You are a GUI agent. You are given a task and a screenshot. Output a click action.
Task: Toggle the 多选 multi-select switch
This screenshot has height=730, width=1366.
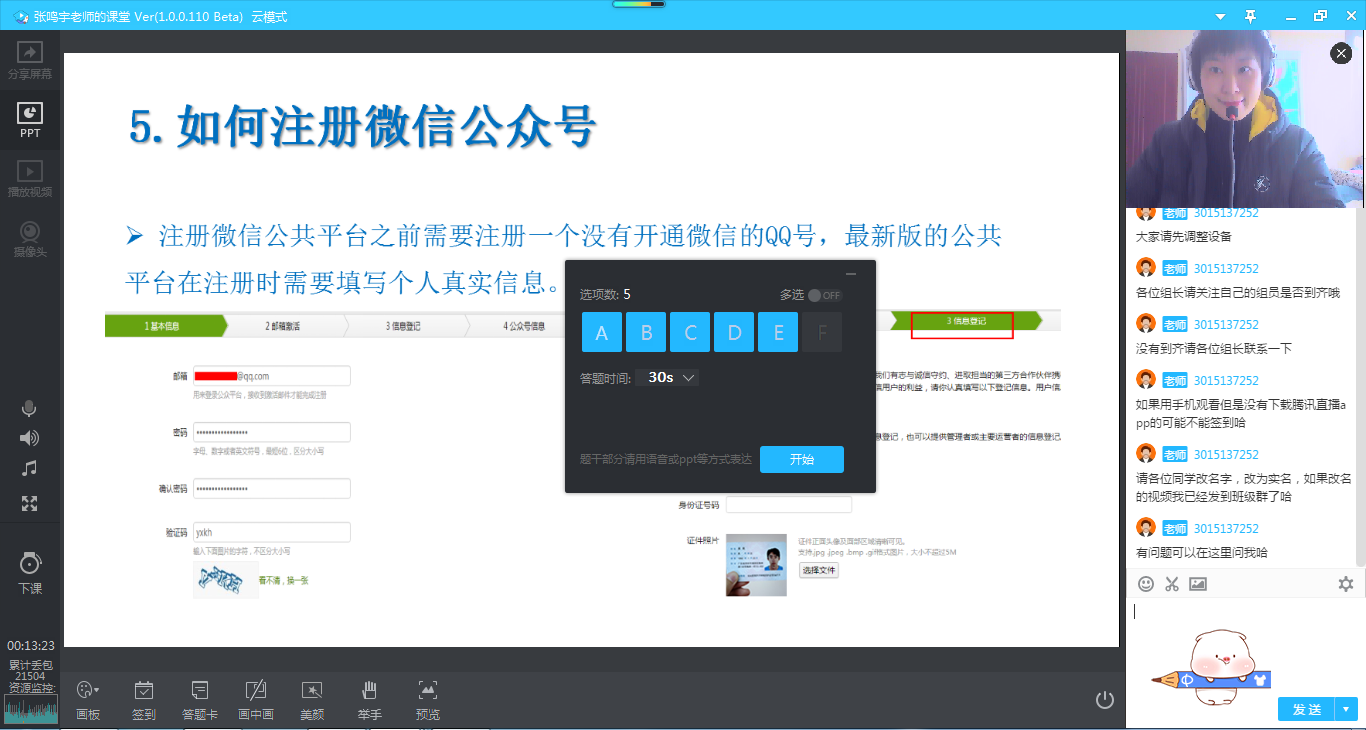tap(825, 295)
